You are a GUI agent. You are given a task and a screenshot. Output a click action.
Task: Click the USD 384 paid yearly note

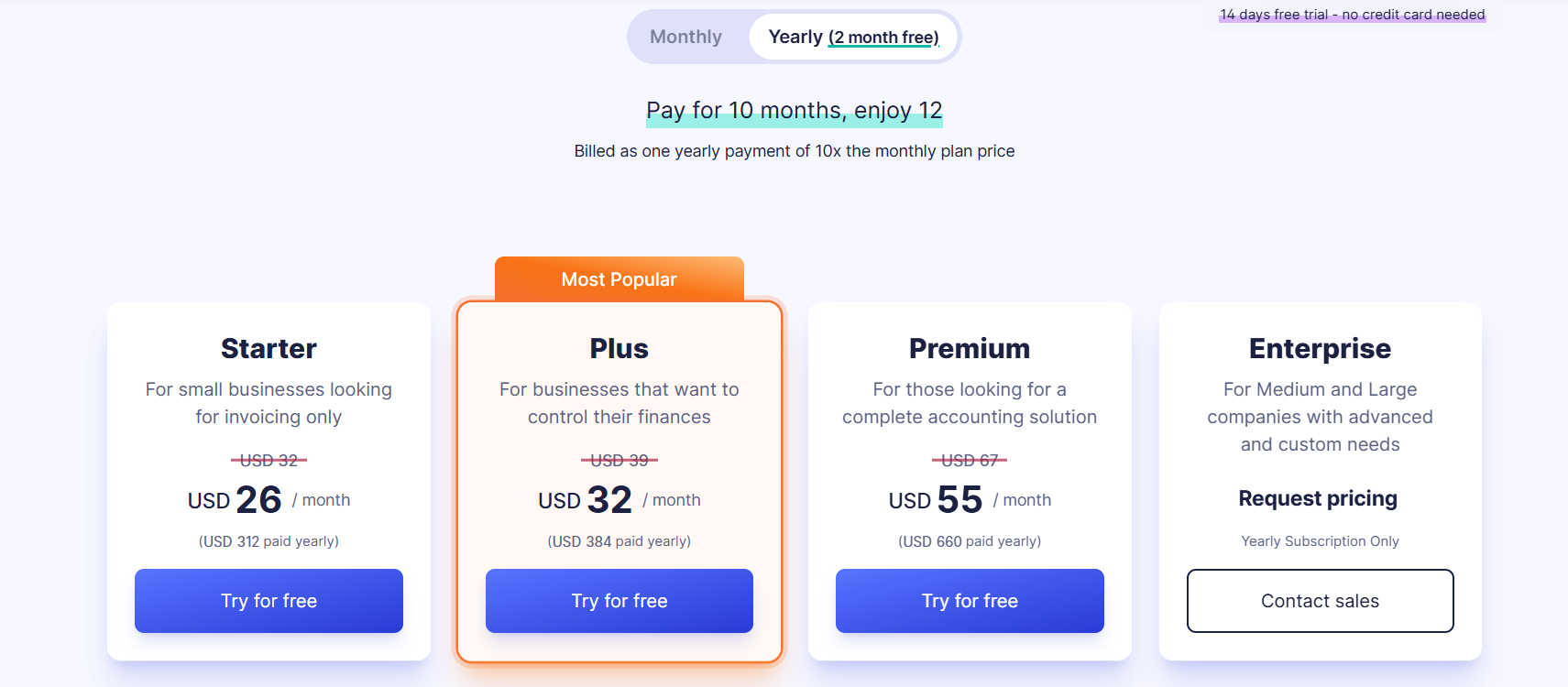[620, 541]
